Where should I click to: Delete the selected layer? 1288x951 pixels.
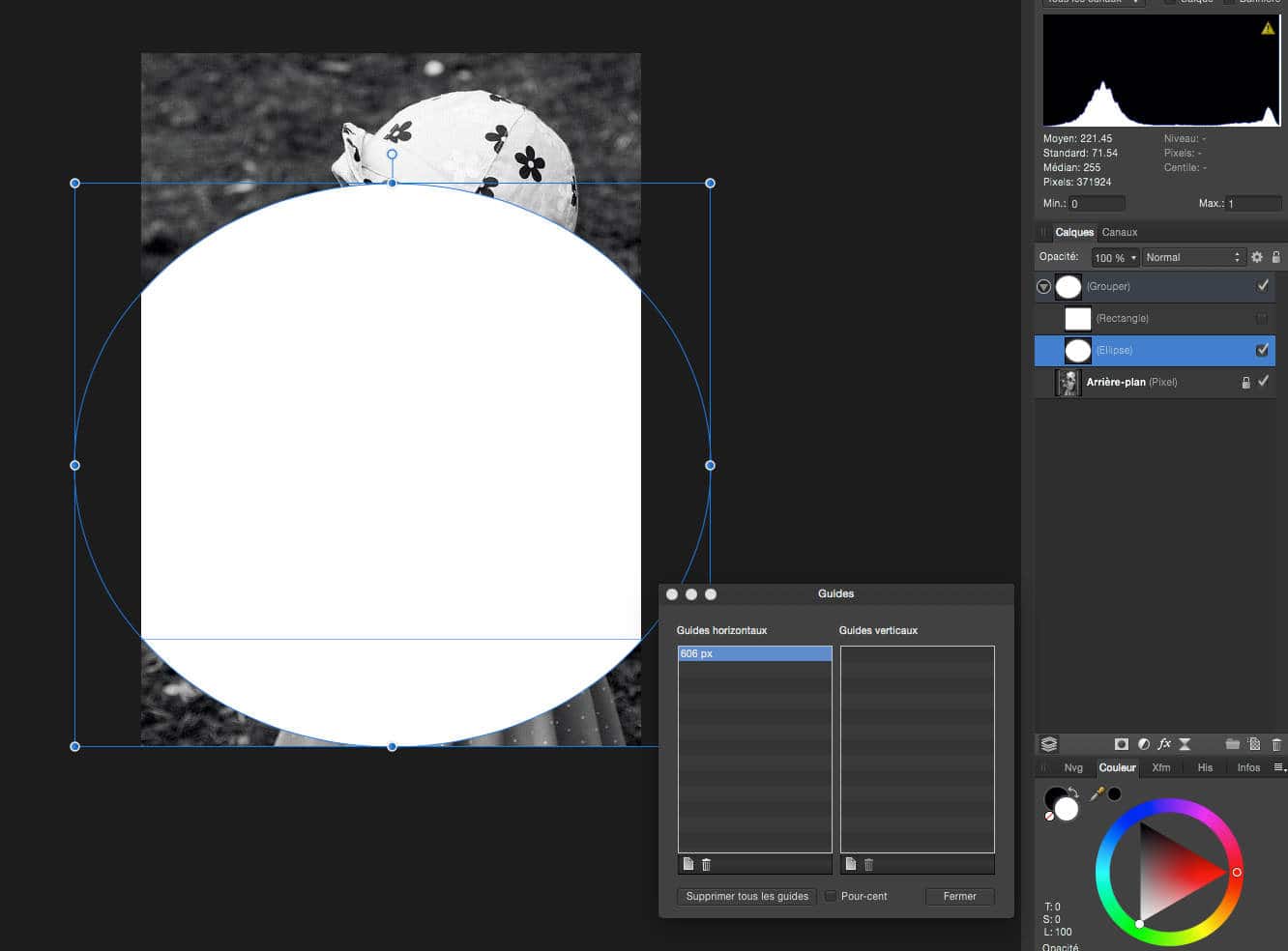tap(1276, 744)
